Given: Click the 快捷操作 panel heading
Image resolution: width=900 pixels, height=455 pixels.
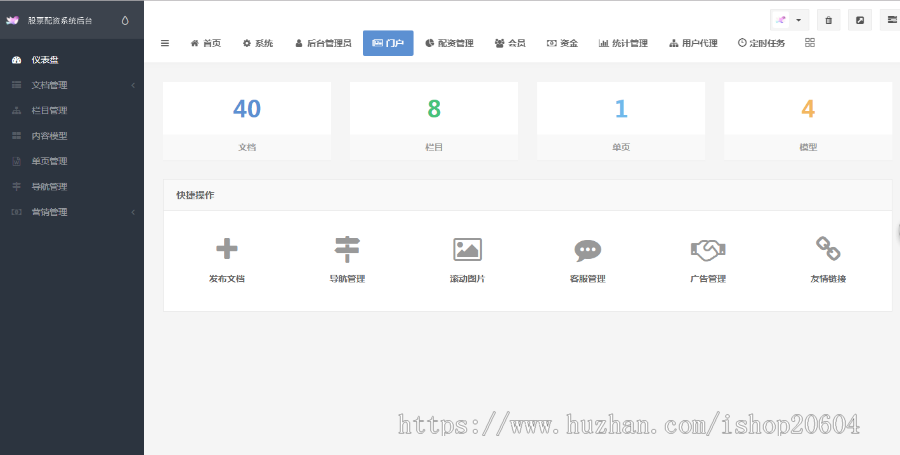Looking at the screenshot, I should 195,195.
